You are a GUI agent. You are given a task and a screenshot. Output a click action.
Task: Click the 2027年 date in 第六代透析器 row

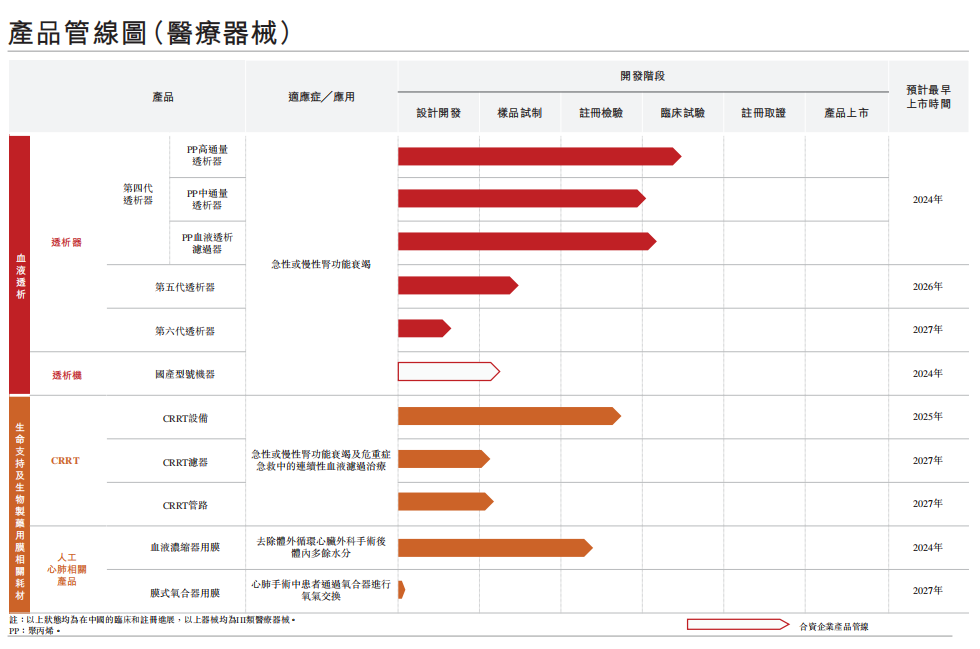click(928, 330)
